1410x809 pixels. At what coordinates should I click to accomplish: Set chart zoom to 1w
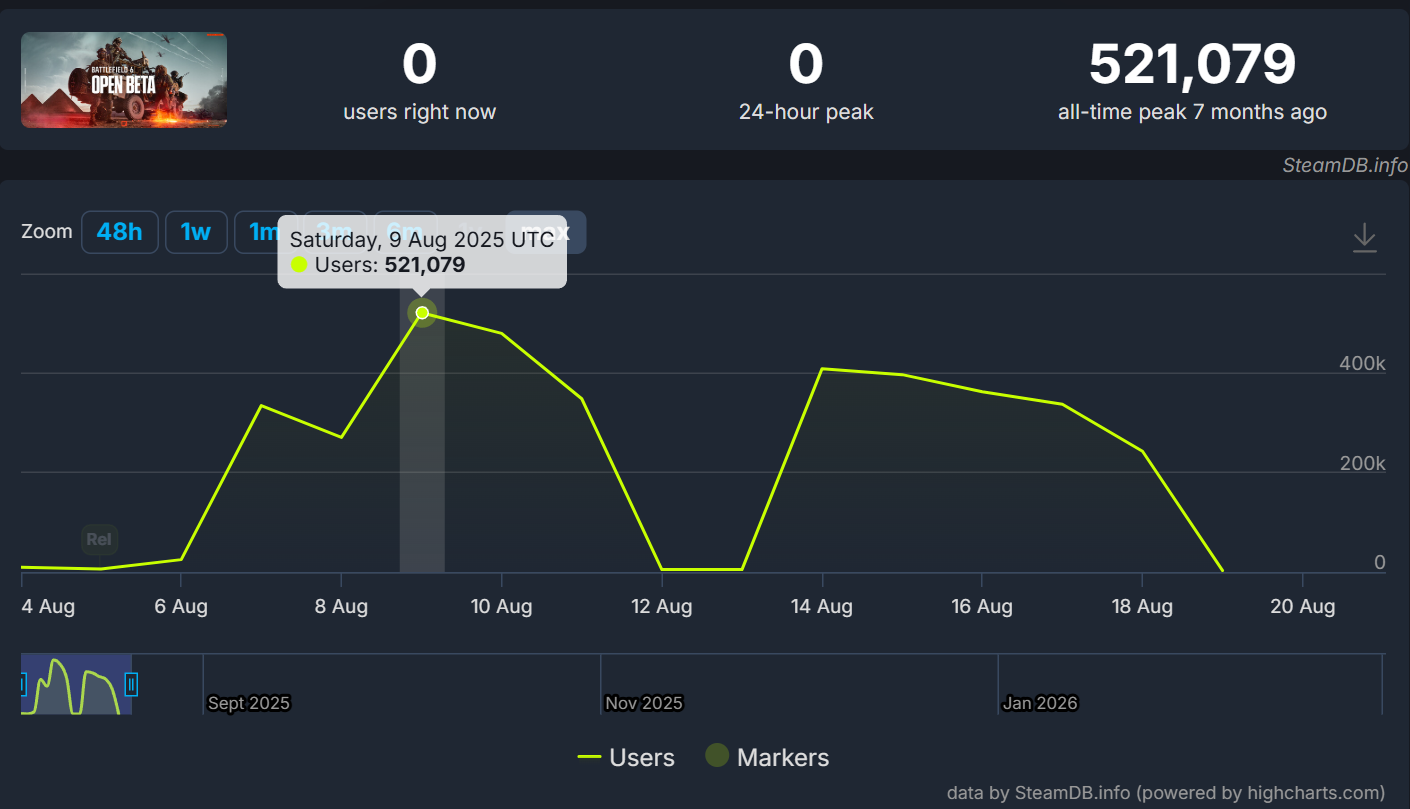coord(195,232)
